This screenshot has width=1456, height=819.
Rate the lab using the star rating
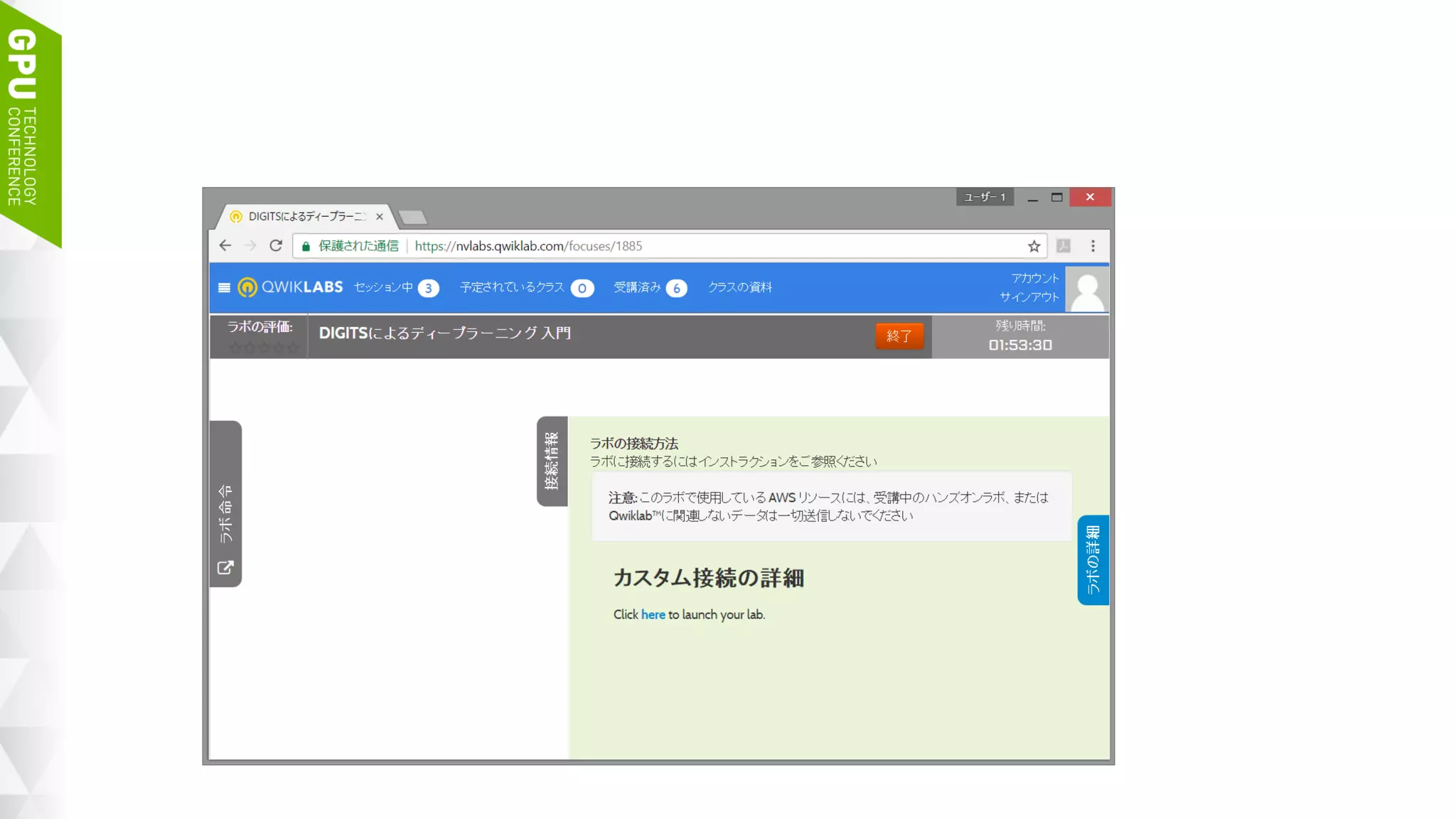[x=264, y=348]
